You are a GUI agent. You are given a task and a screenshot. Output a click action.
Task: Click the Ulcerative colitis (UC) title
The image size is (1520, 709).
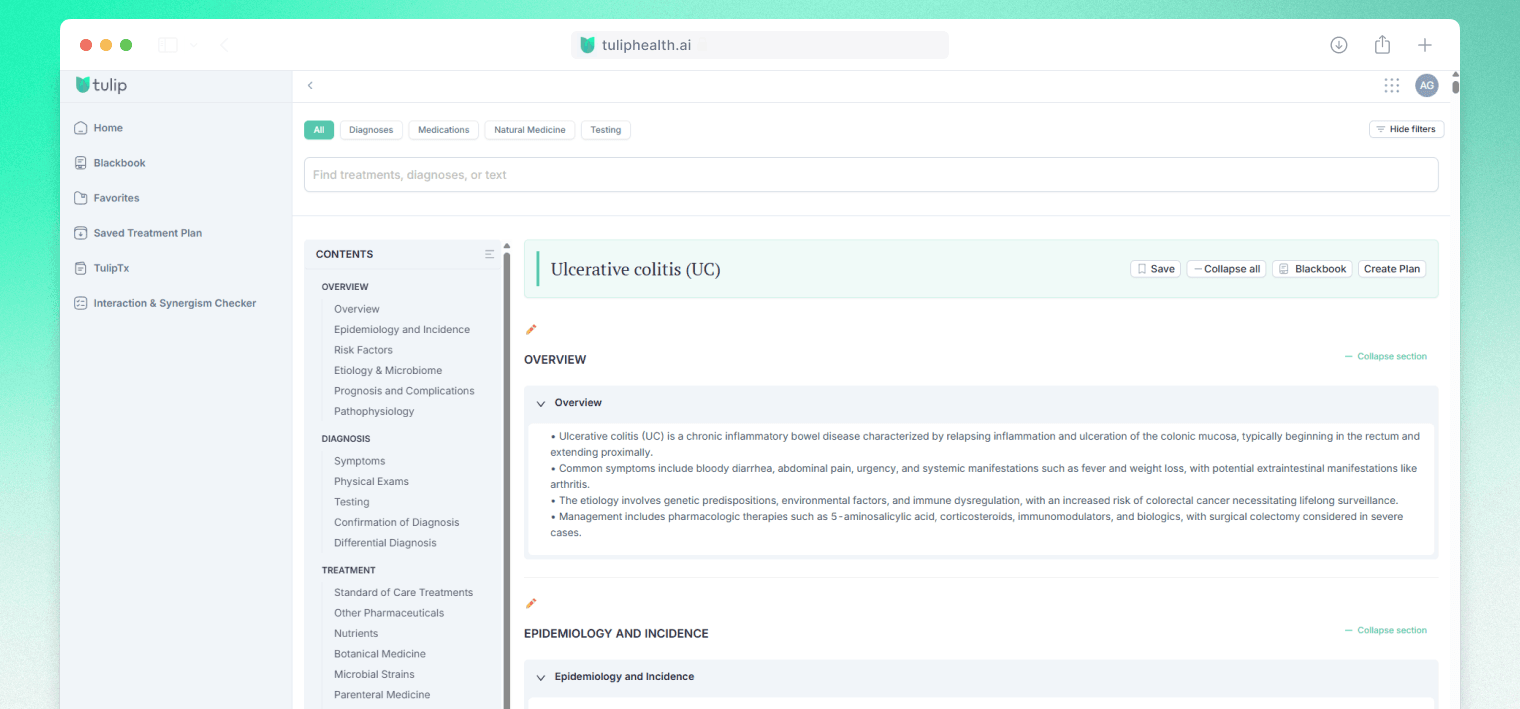click(x=635, y=269)
